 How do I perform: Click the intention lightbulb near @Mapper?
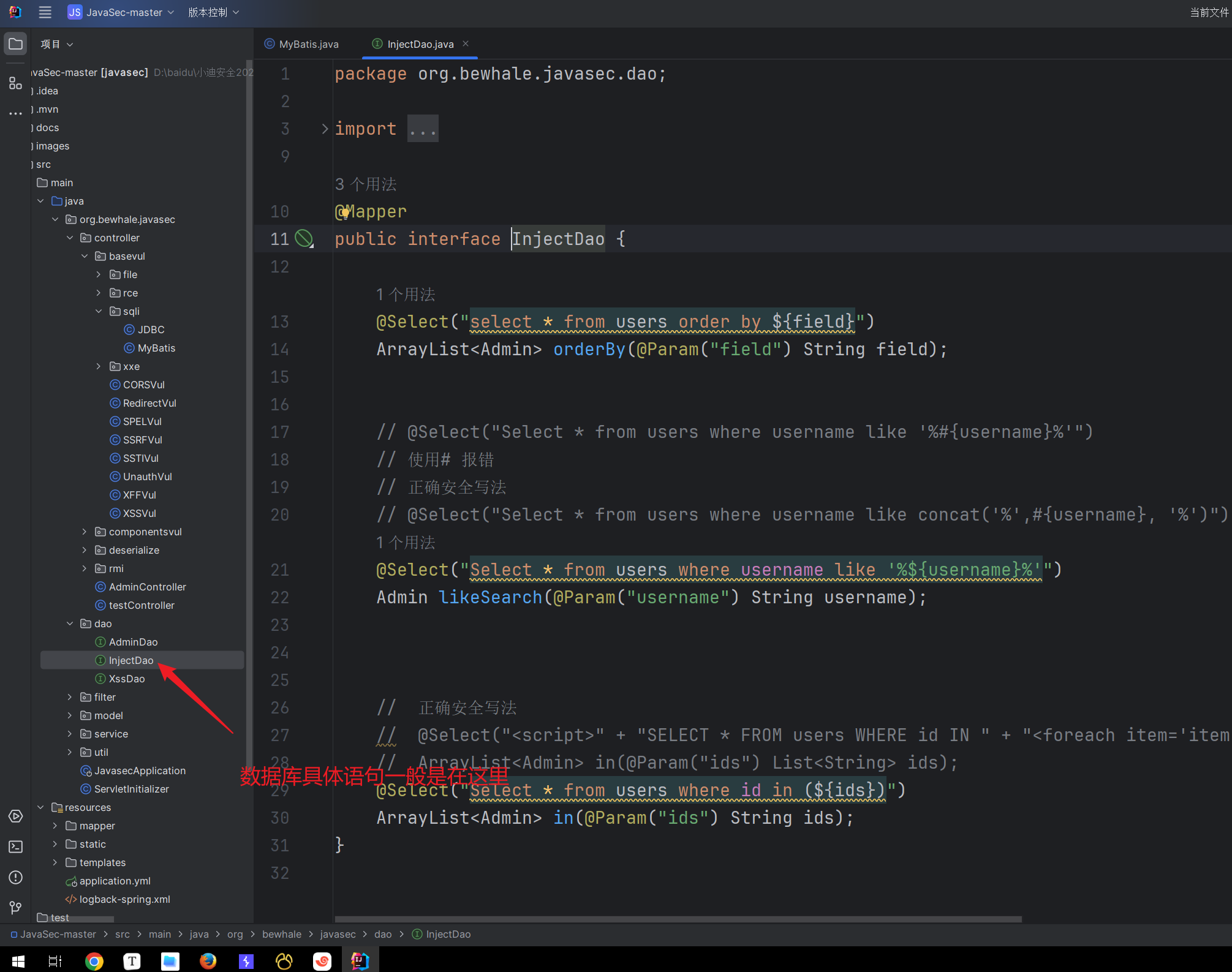tap(344, 213)
